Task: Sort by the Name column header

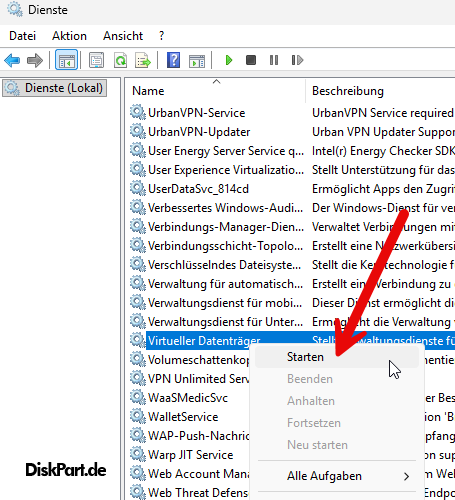Action: (148, 91)
